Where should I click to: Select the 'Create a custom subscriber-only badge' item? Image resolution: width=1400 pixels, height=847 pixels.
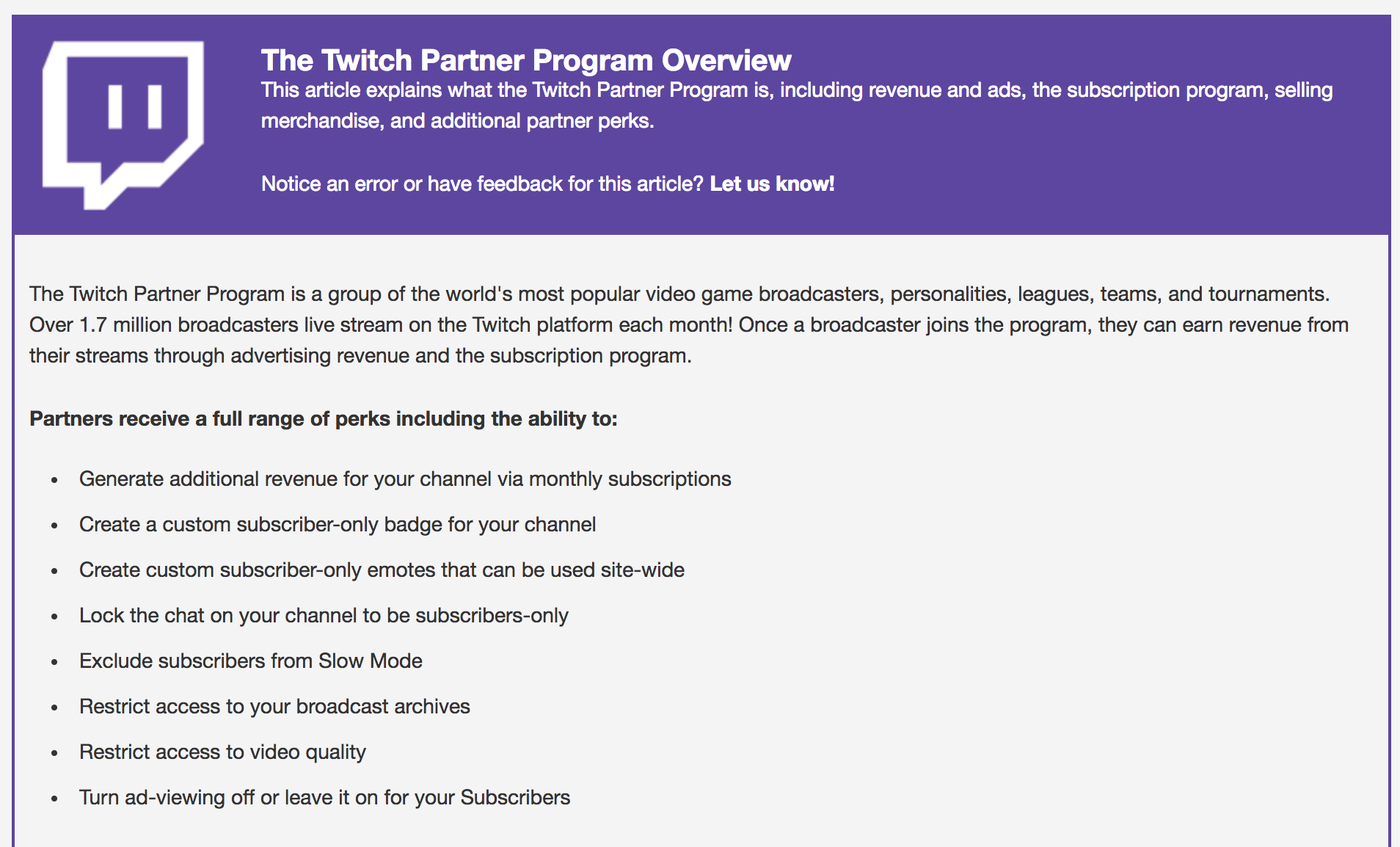(x=338, y=524)
